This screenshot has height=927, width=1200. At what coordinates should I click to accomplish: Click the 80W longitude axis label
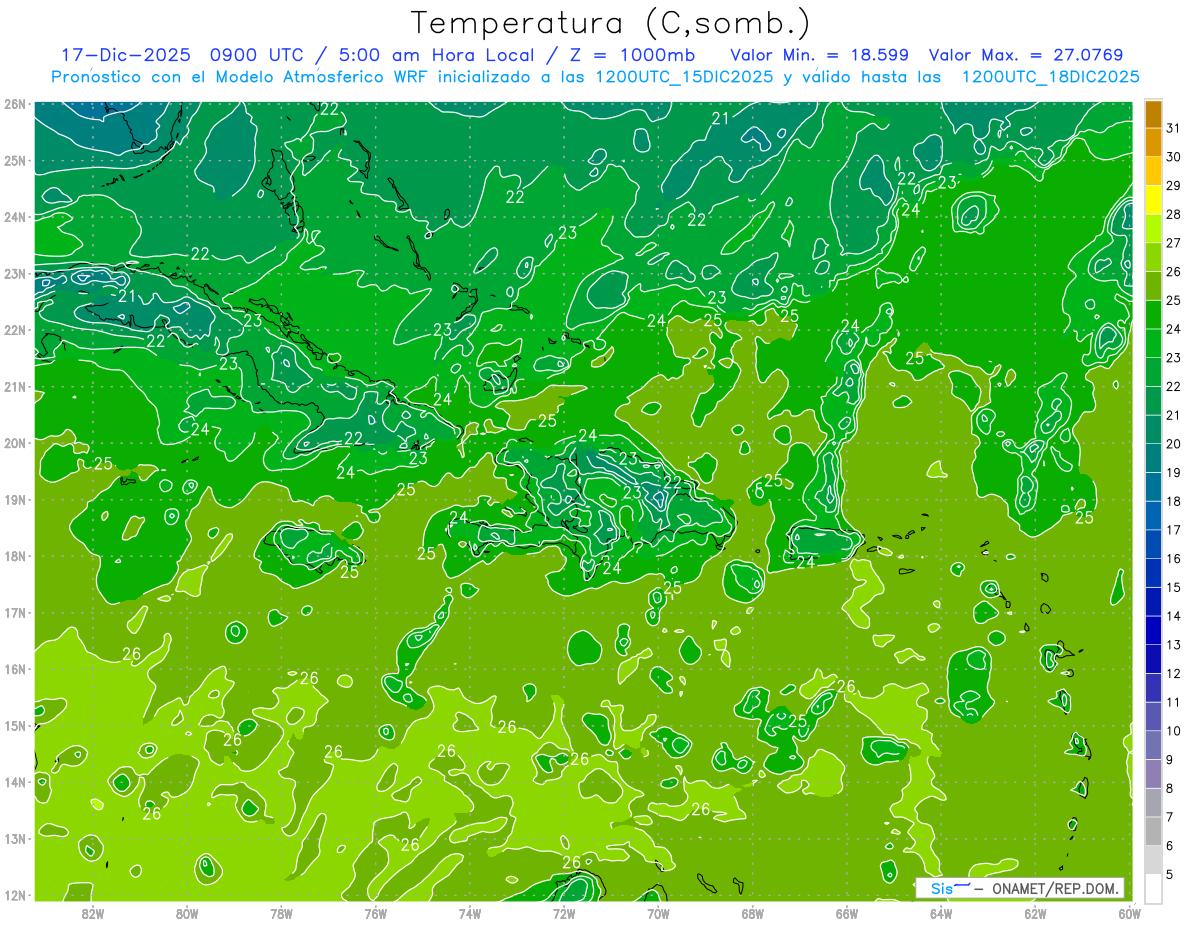point(187,913)
